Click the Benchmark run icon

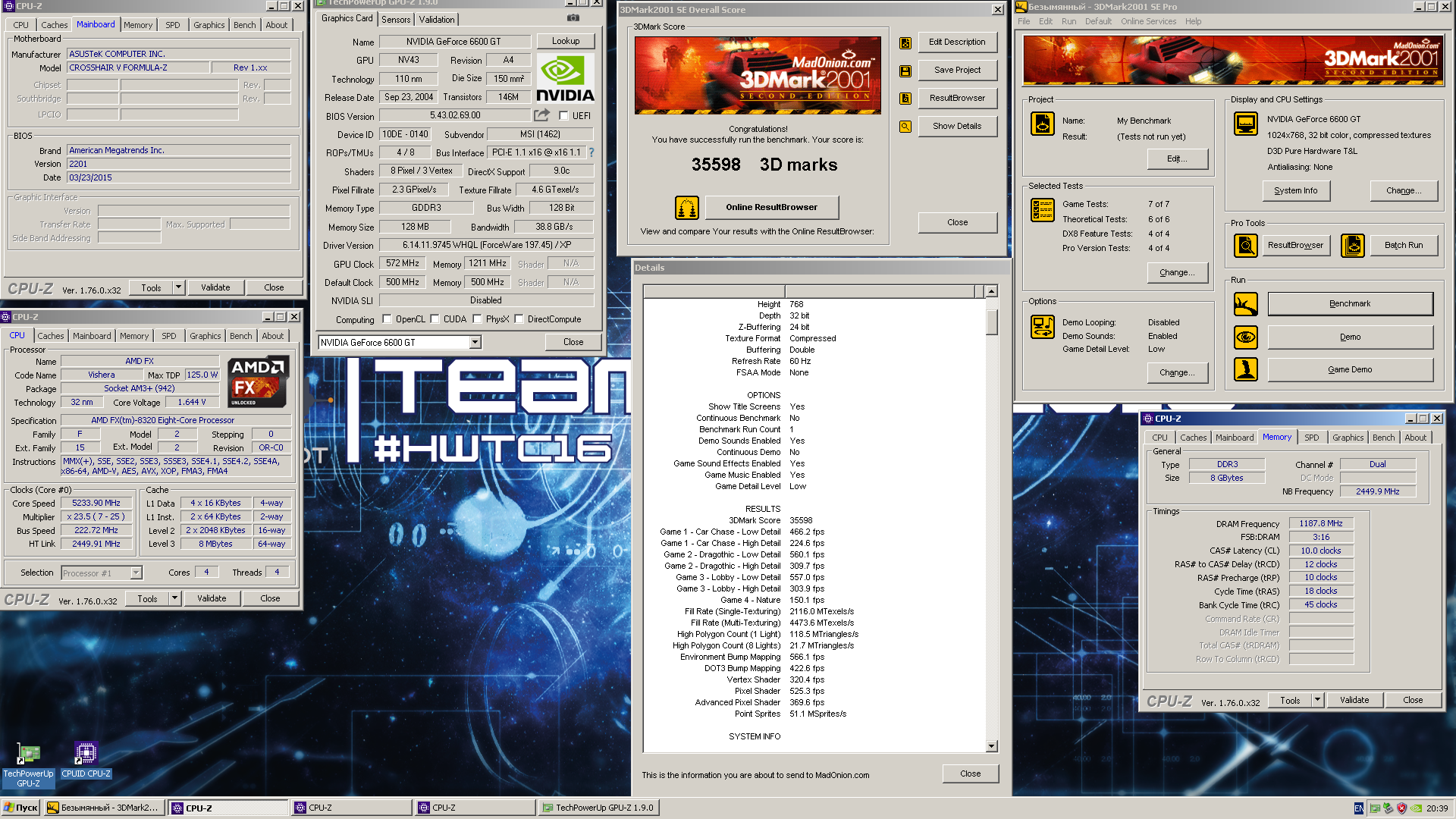point(1246,304)
